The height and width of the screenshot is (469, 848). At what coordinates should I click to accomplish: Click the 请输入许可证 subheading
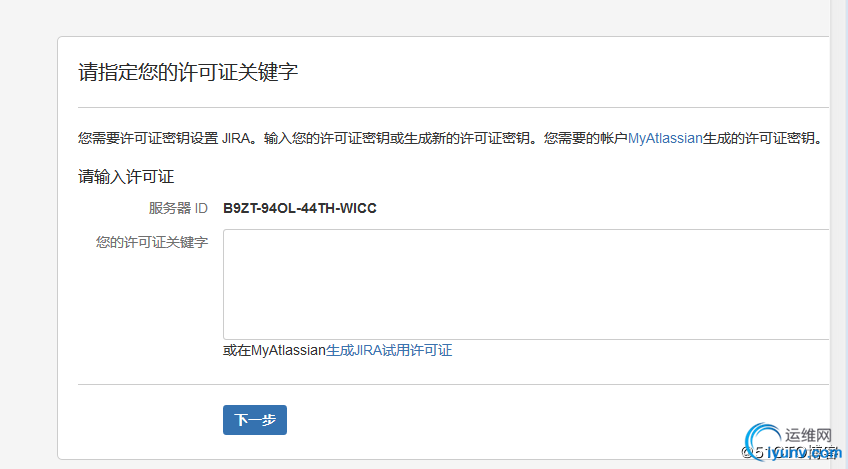pos(126,176)
